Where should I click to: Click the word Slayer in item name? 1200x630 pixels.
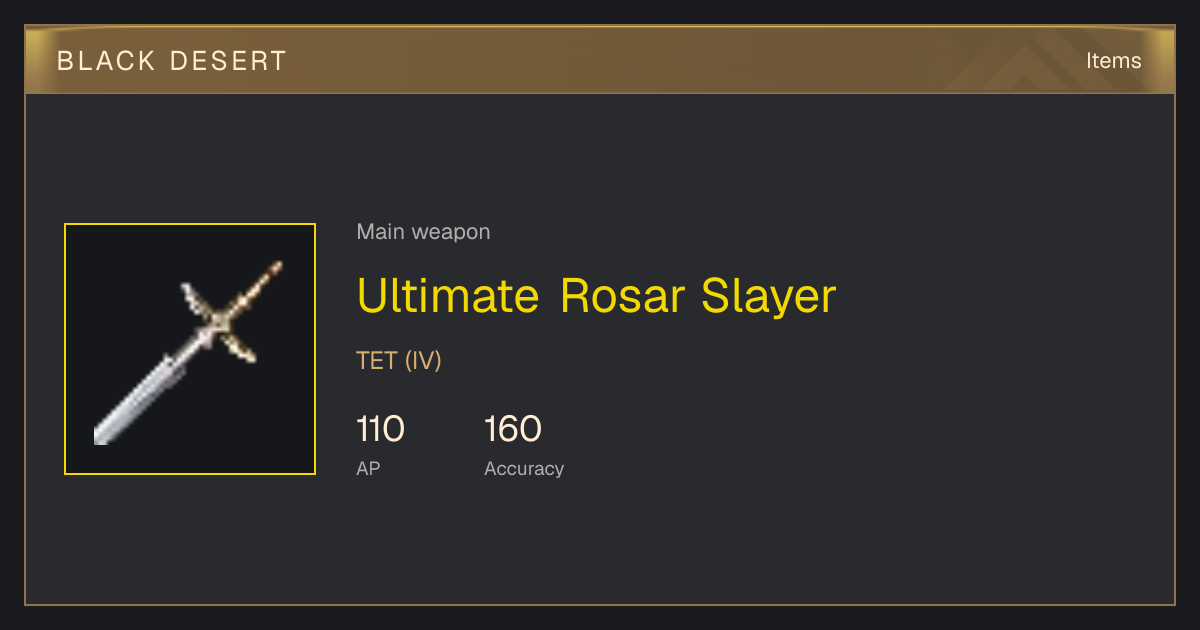point(769,296)
